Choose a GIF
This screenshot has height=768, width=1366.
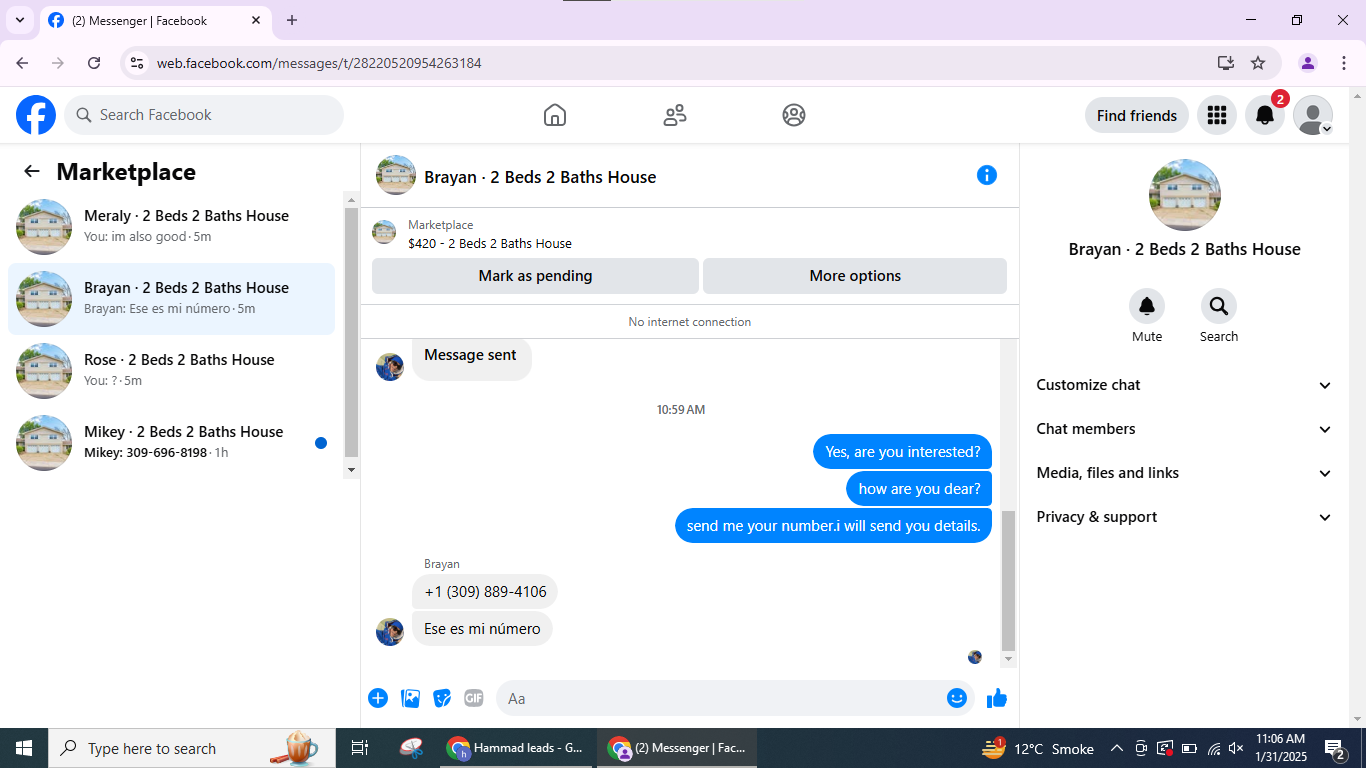[x=474, y=698]
